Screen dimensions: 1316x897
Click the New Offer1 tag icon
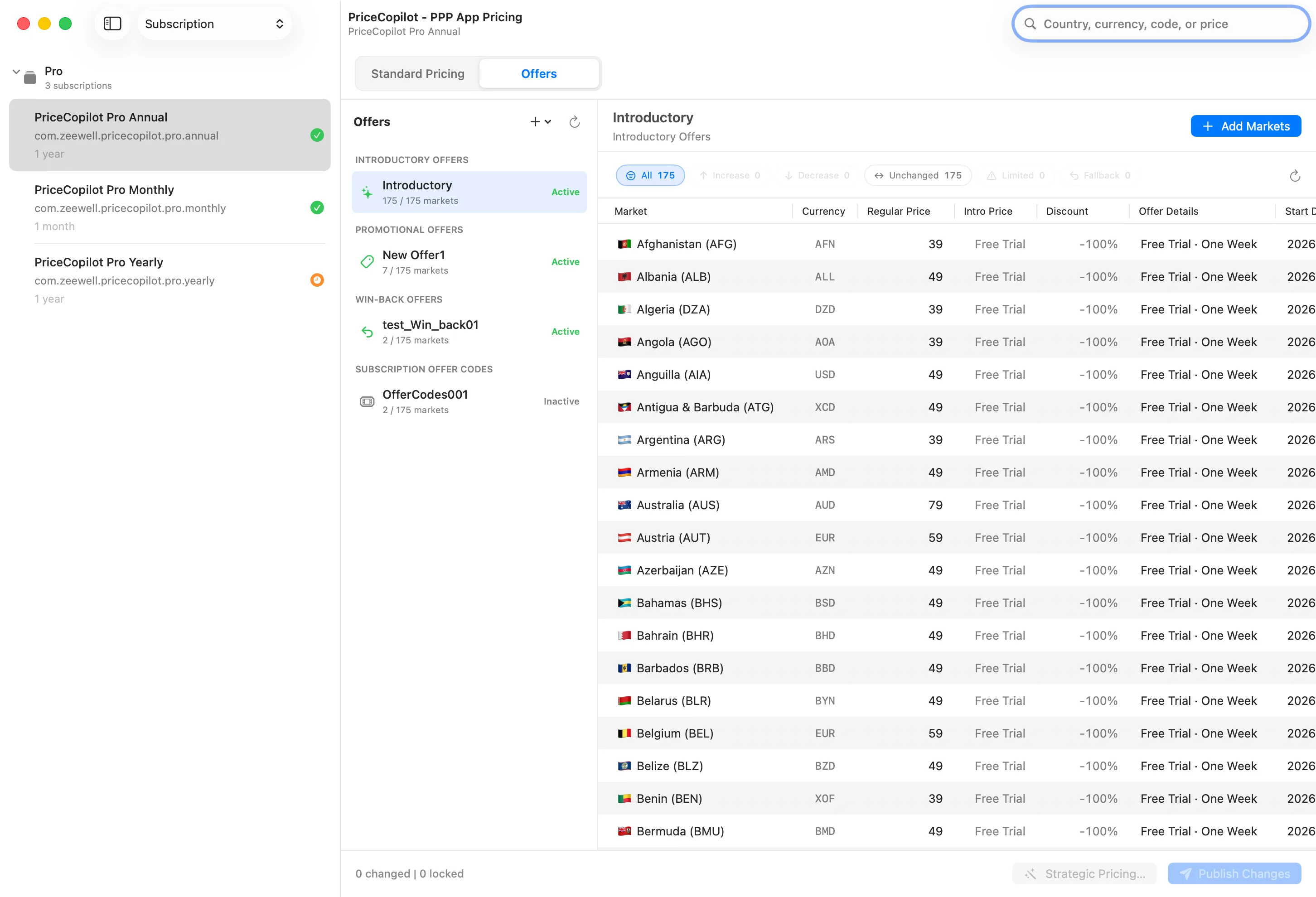coord(368,262)
